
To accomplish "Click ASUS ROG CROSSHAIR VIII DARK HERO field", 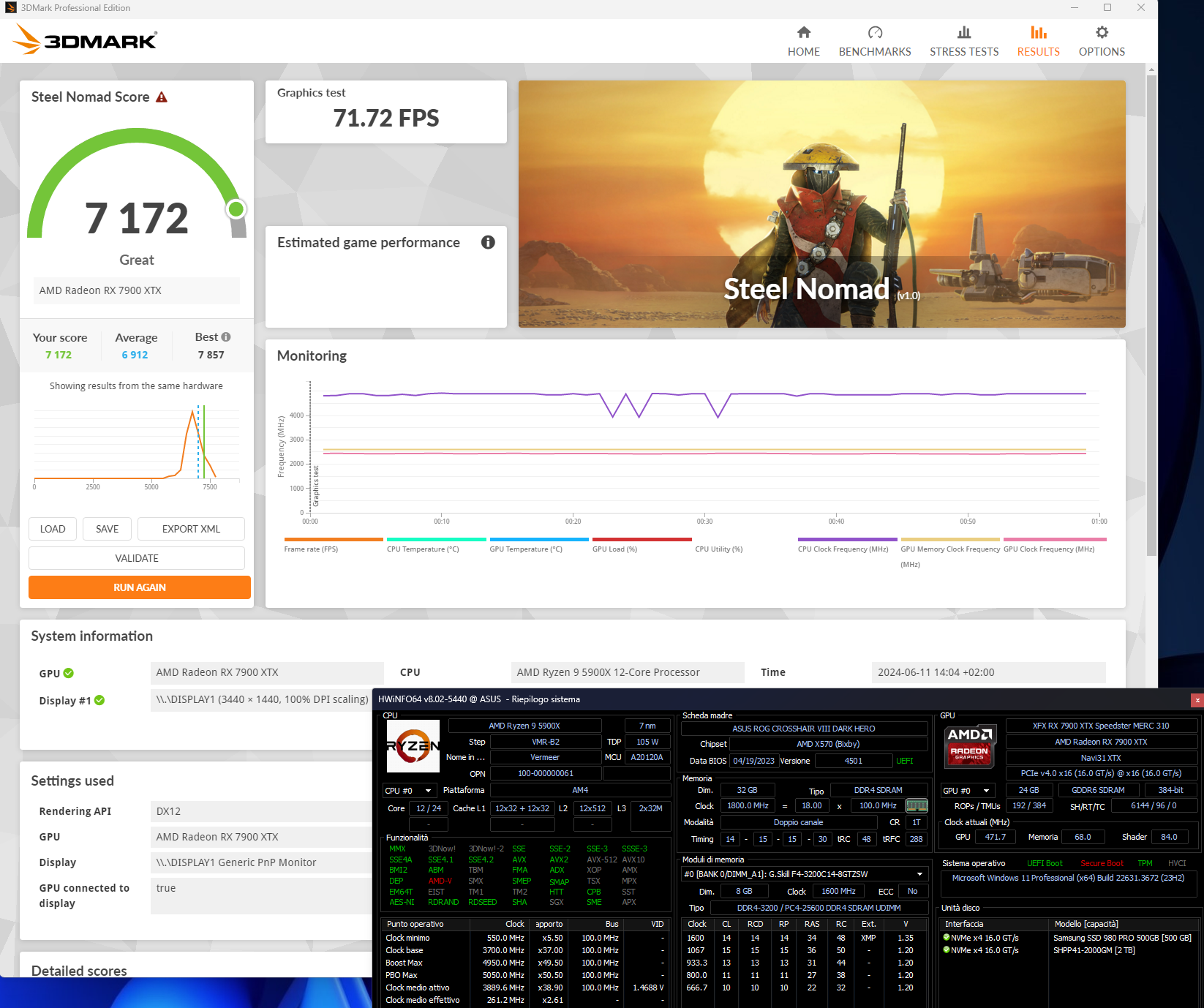I will (x=804, y=729).
